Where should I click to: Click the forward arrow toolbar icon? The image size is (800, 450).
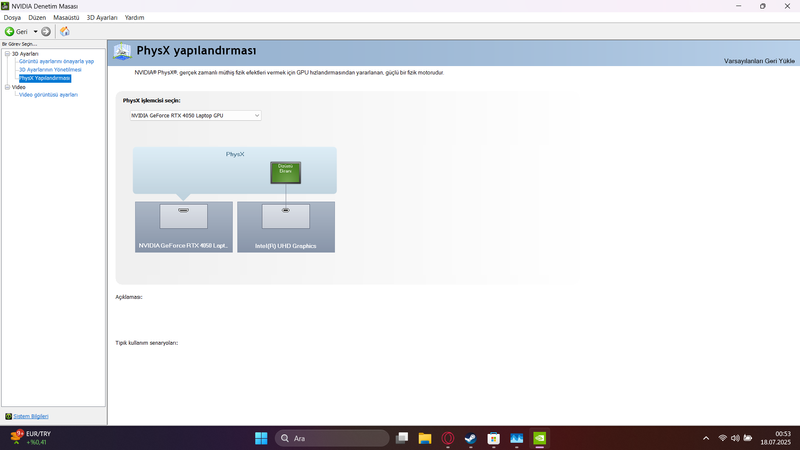pyautogui.click(x=46, y=32)
